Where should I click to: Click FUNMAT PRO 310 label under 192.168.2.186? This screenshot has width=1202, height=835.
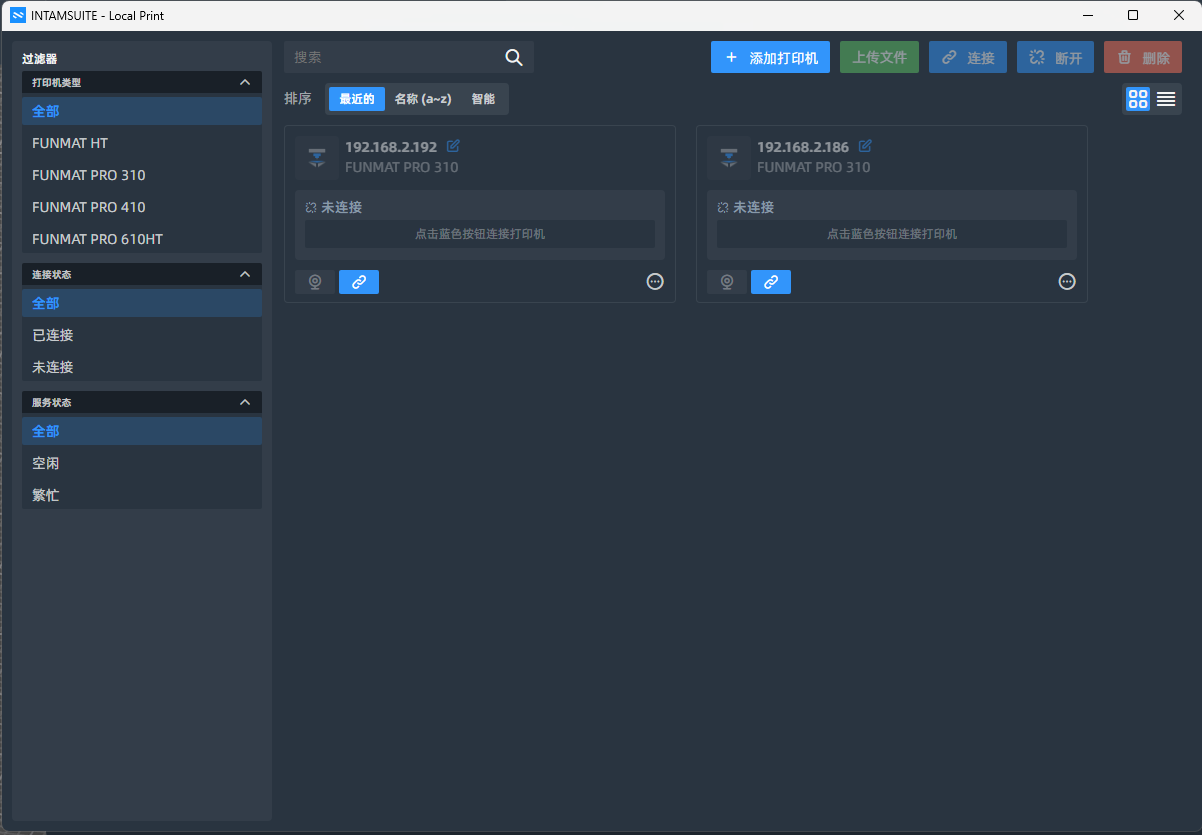pyautogui.click(x=814, y=167)
